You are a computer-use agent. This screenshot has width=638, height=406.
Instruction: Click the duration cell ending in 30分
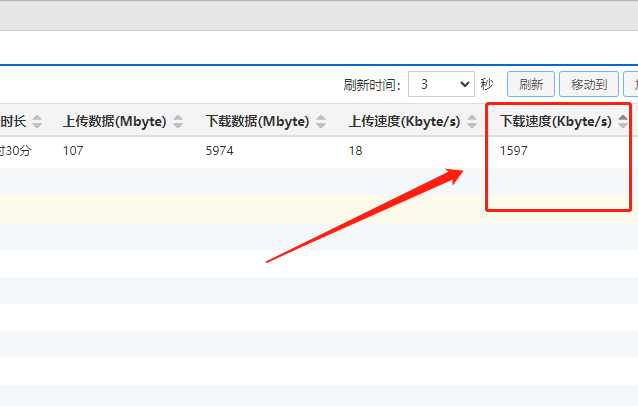[15, 151]
